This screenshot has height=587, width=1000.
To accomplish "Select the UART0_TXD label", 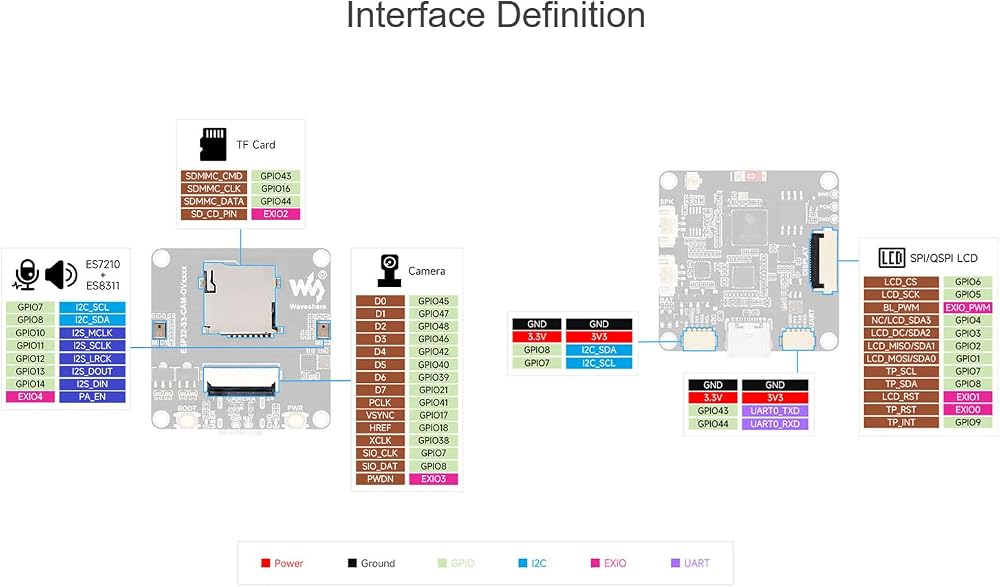I will pos(775,410).
